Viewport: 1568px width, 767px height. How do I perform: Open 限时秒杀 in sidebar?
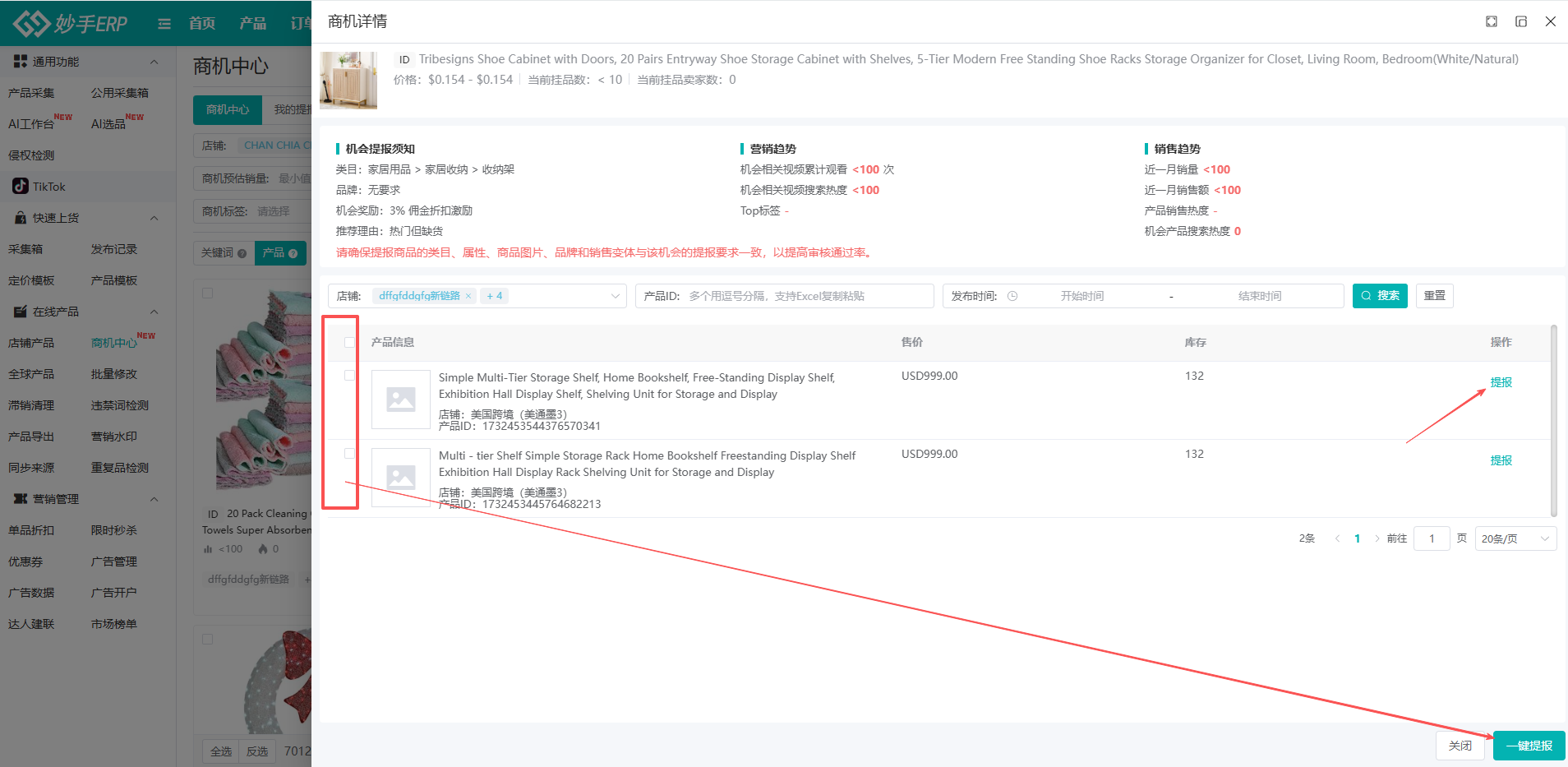(114, 530)
